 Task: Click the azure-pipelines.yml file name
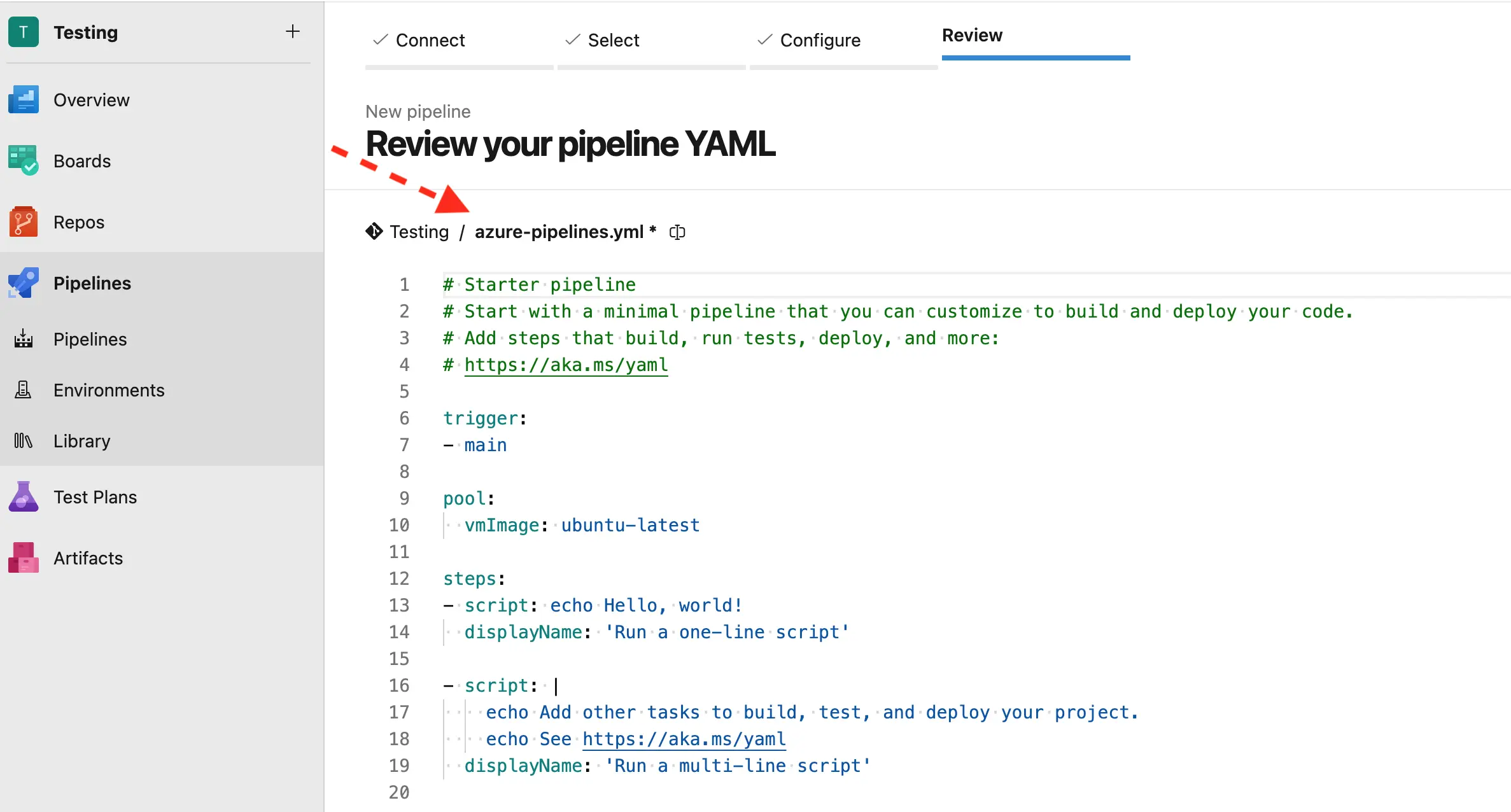coord(559,232)
